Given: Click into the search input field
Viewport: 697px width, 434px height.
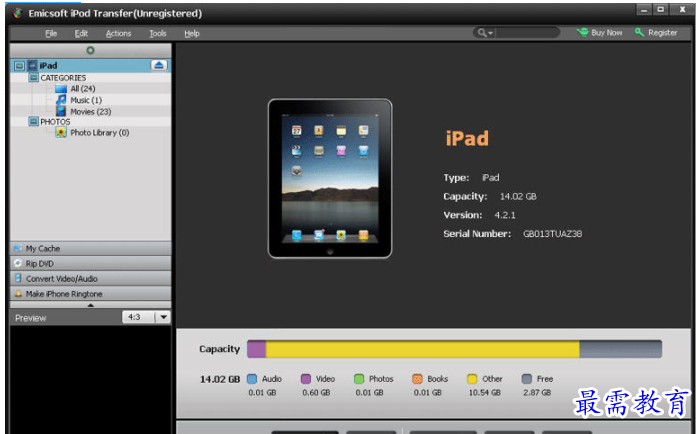Looking at the screenshot, I should [527, 33].
